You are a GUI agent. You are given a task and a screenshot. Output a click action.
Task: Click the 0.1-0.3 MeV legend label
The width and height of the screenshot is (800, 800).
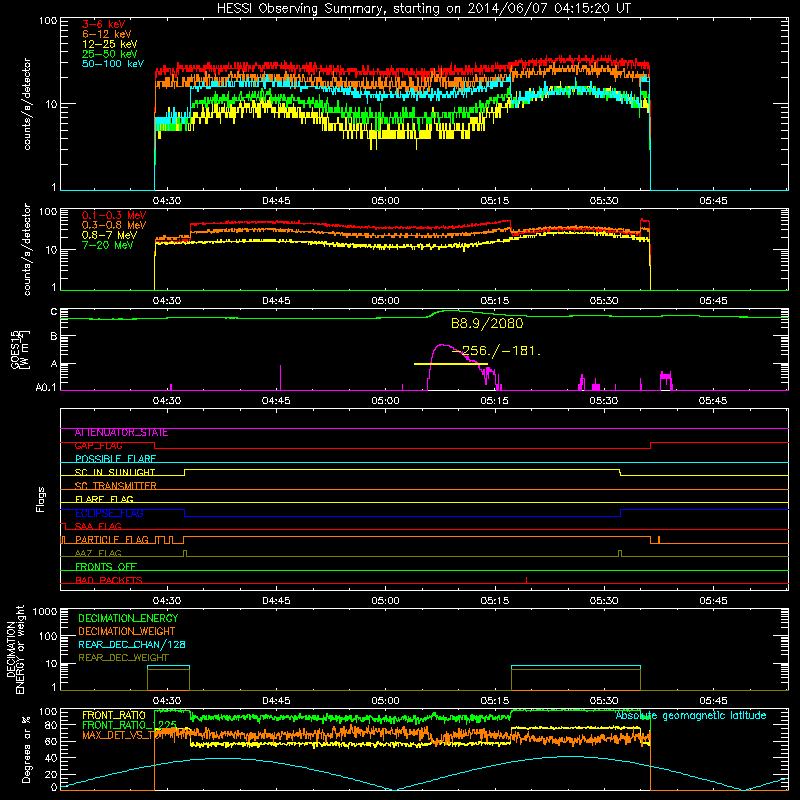click(114, 215)
